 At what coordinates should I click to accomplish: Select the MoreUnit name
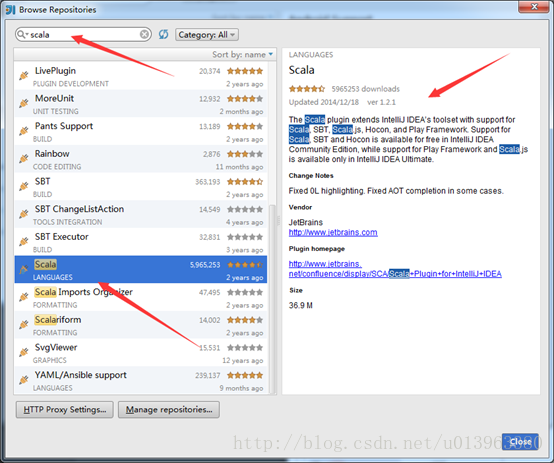(x=54, y=98)
